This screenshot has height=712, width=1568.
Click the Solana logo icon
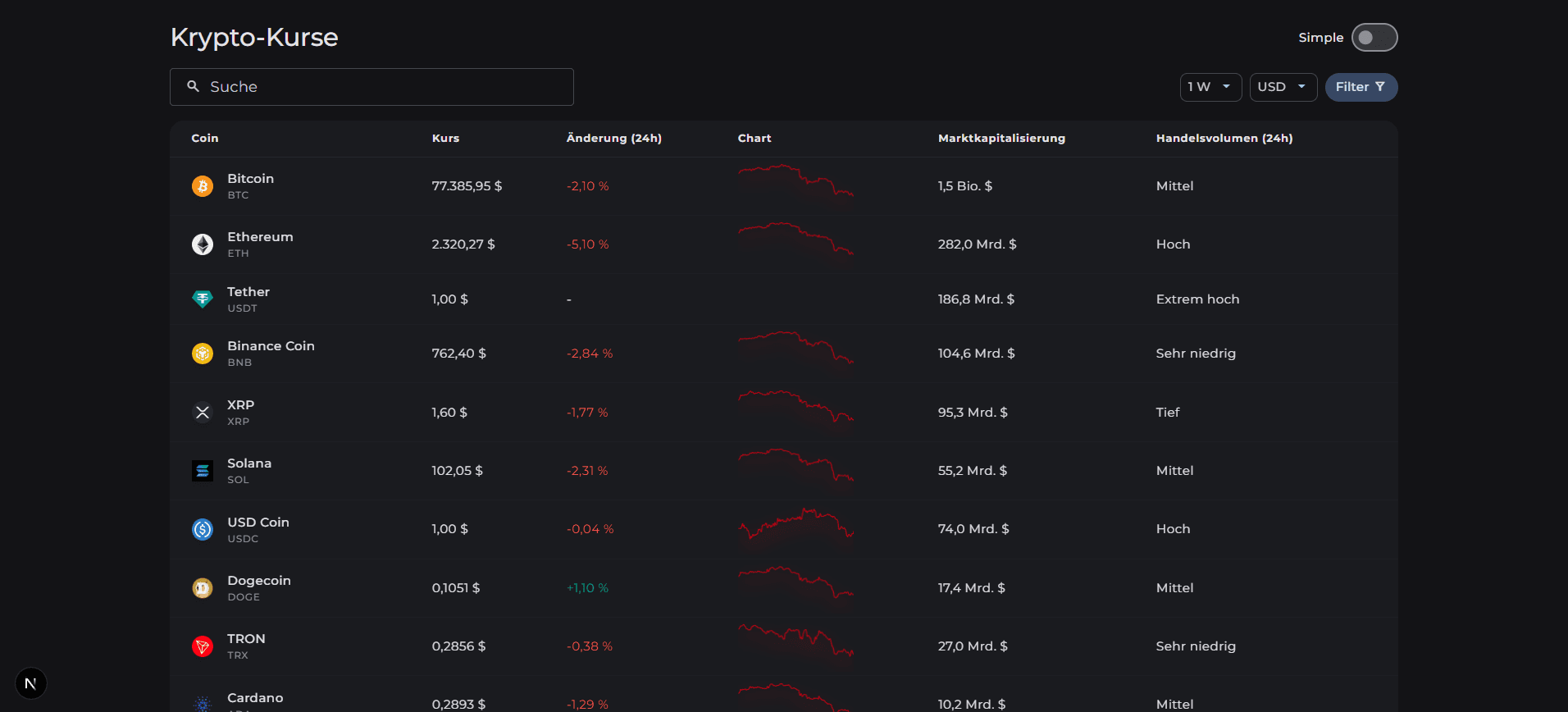tap(203, 471)
